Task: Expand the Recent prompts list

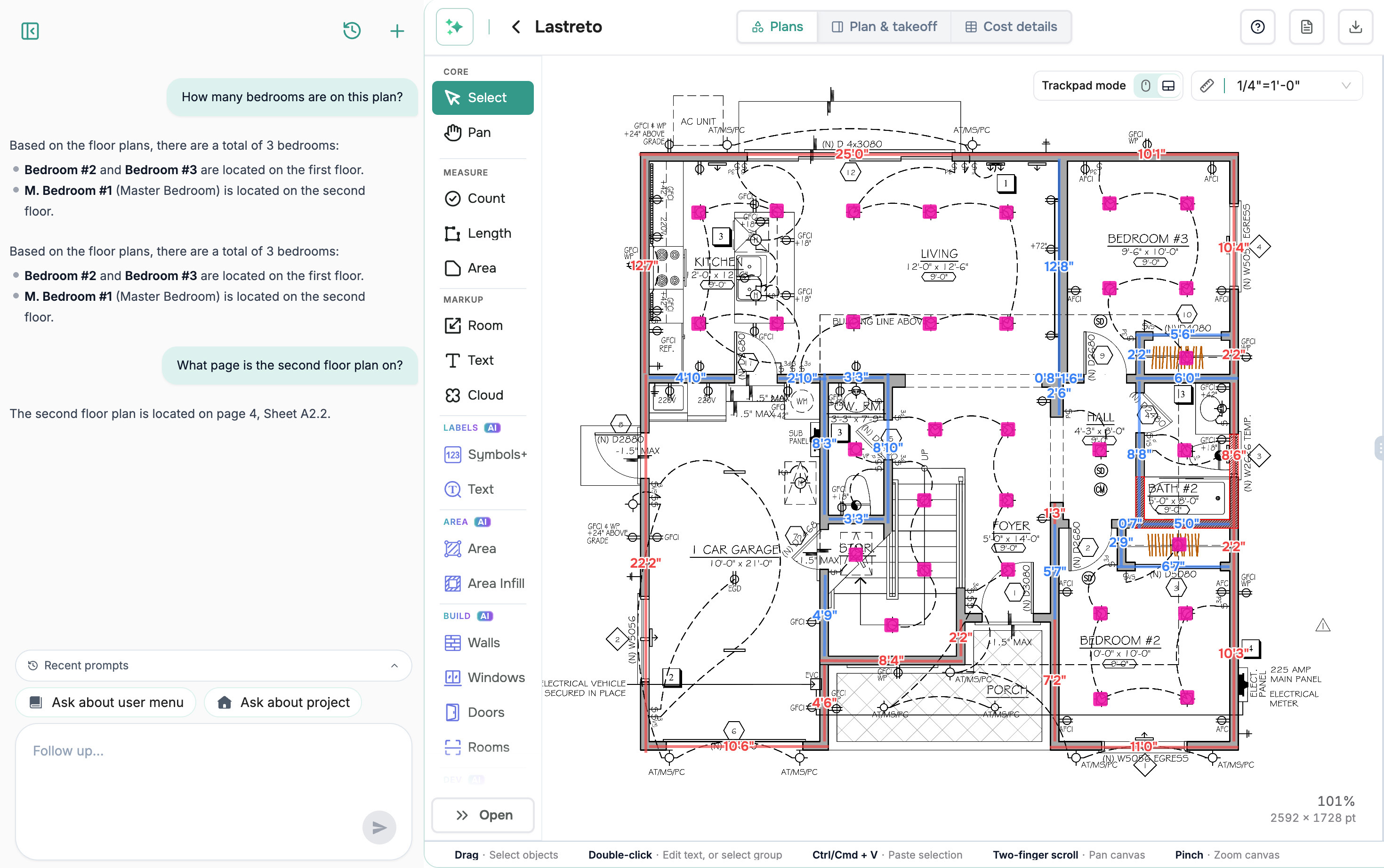Action: click(x=214, y=665)
